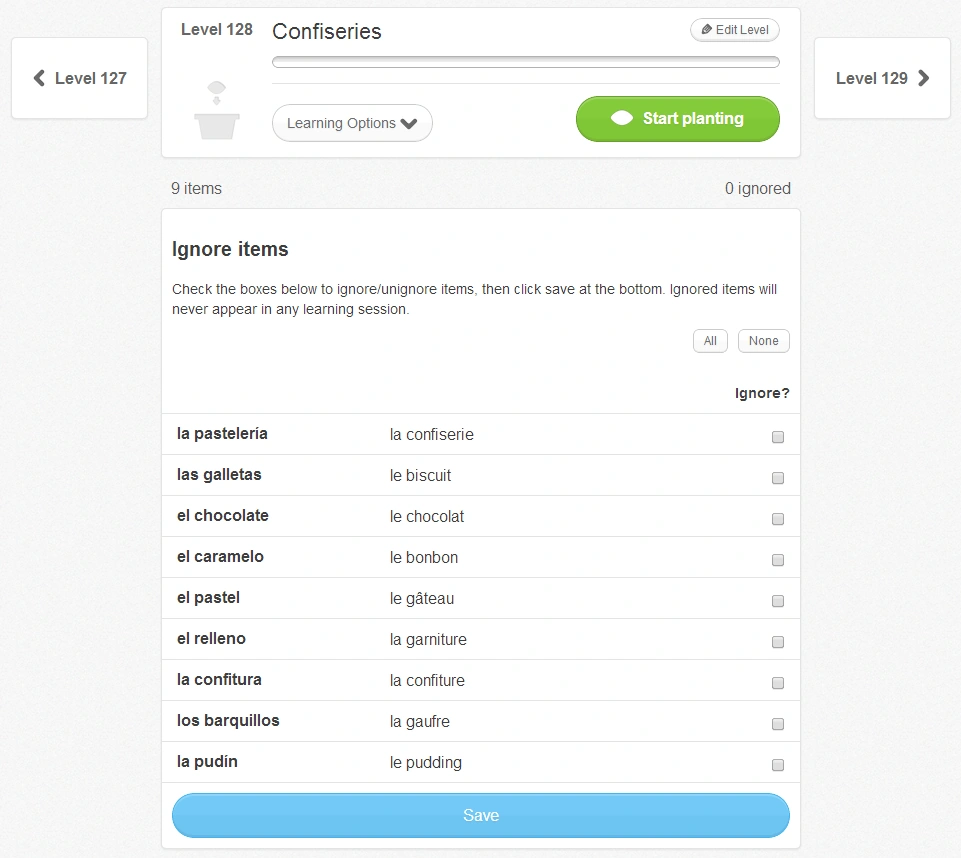
Task: Toggle ignore checkbox for la confitura
Action: pyautogui.click(x=778, y=683)
